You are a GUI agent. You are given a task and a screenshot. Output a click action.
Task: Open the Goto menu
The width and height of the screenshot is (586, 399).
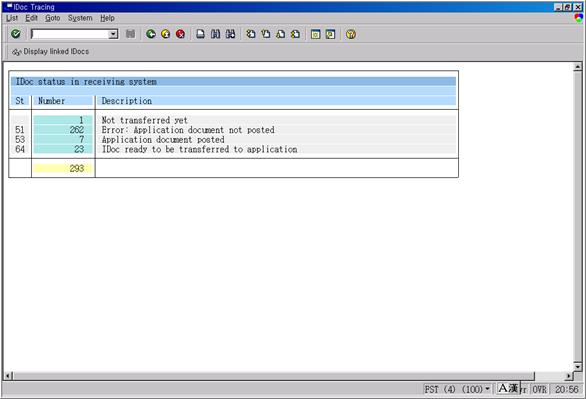tap(53, 18)
